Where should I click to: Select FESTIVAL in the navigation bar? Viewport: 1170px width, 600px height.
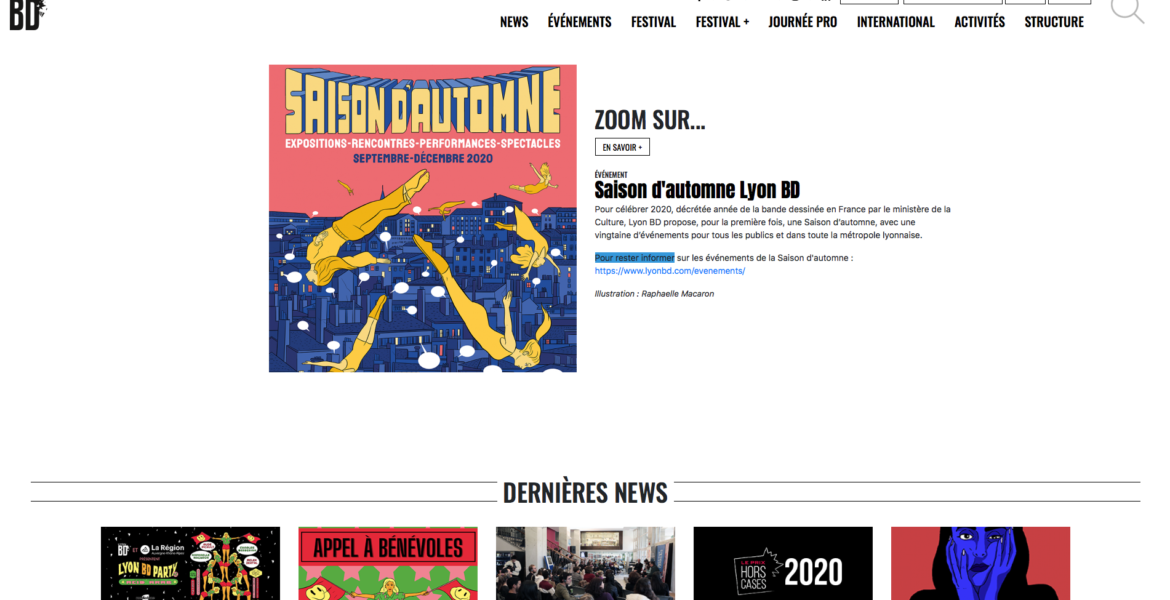tap(653, 22)
